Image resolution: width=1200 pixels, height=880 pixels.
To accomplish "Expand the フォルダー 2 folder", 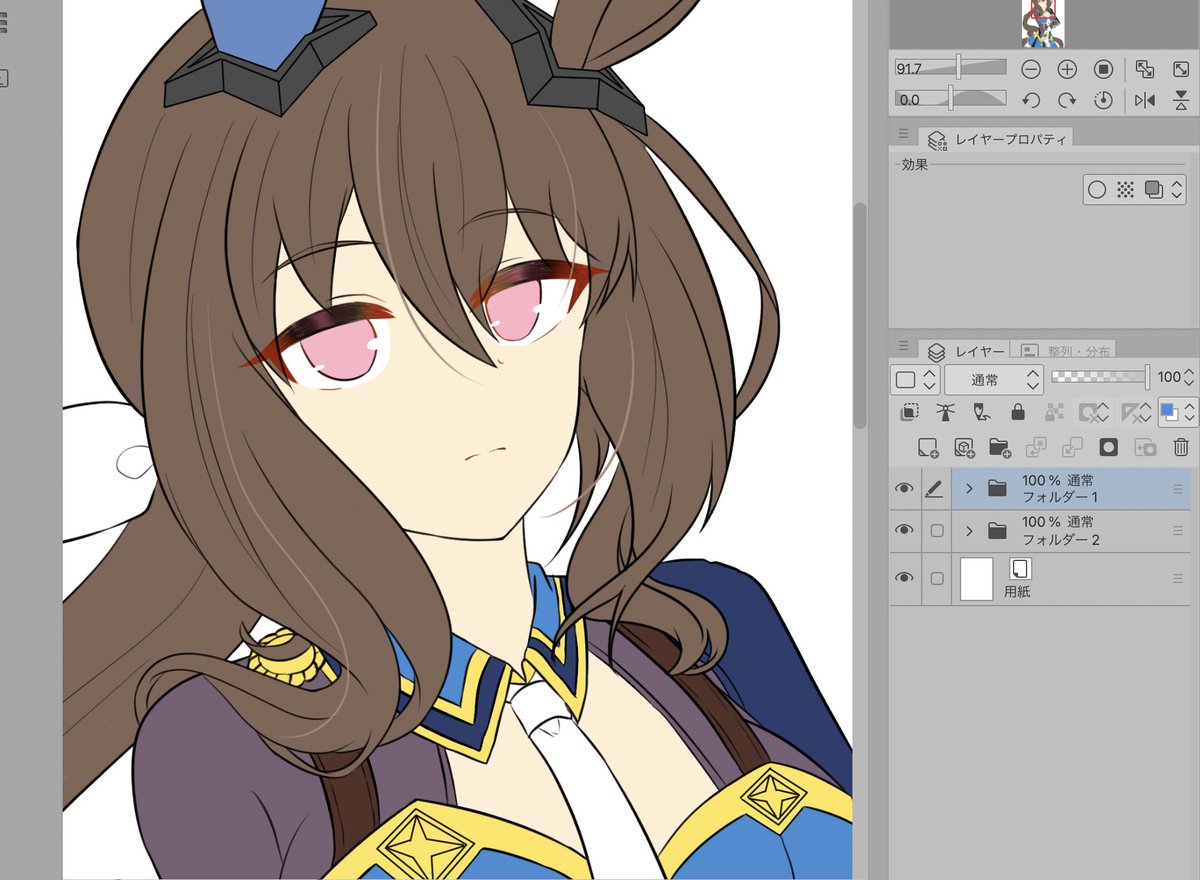I will [969, 530].
